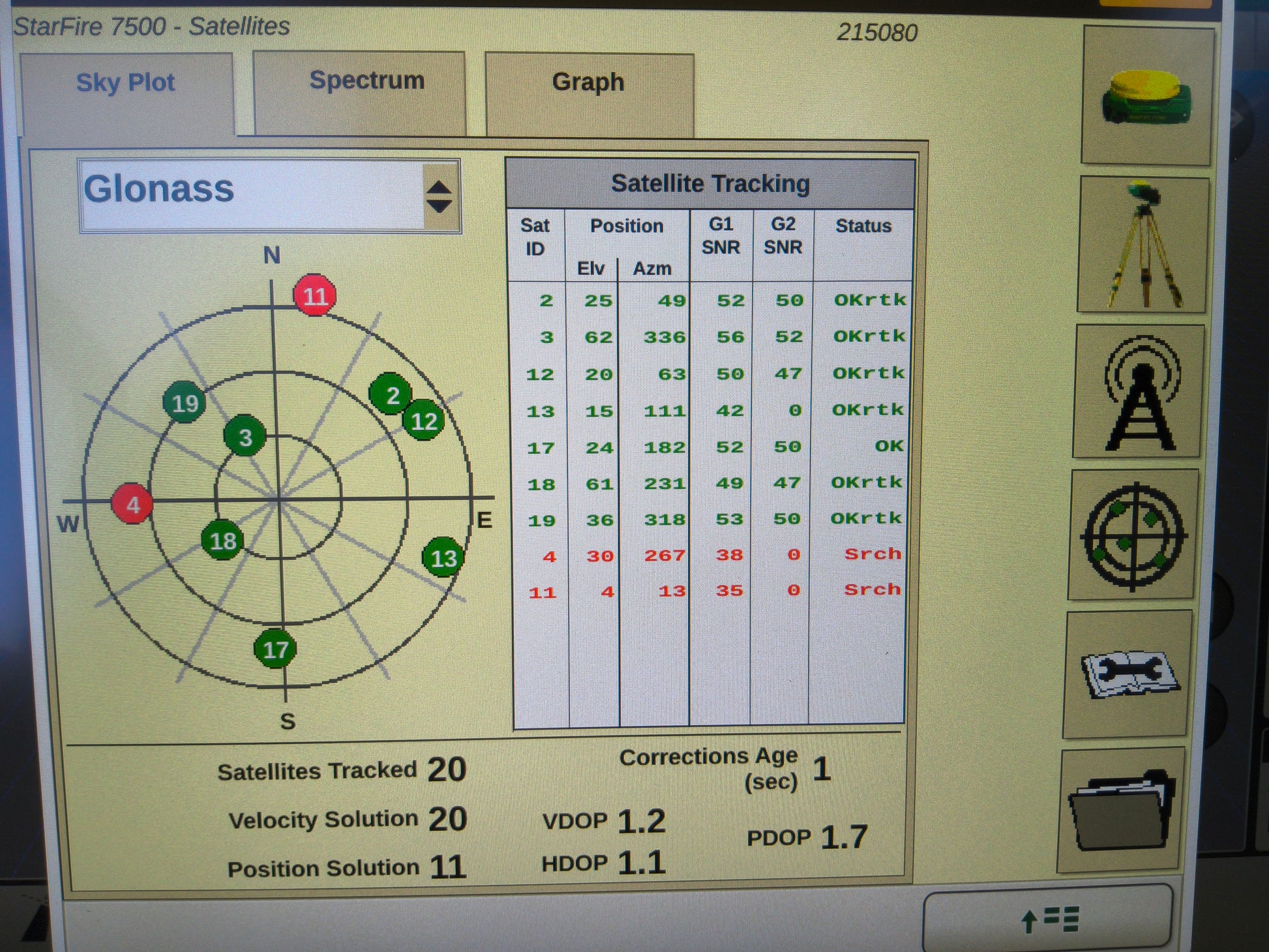The image size is (1269, 952).
Task: Click the Glonass dropdown up/down arrows
Action: pos(439,196)
